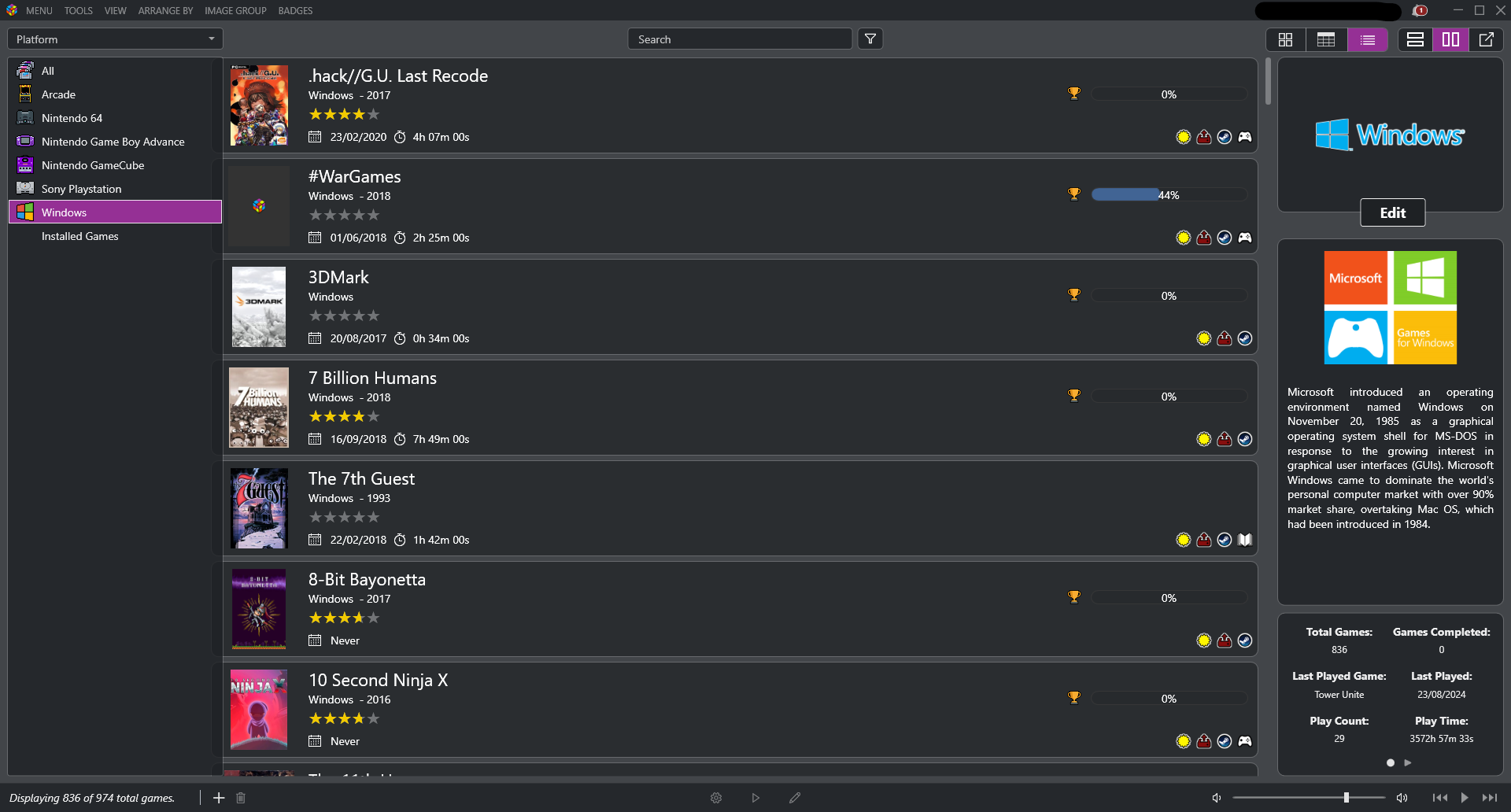This screenshot has height=812, width=1511.
Task: Skip to previous music track
Action: tap(1439, 798)
